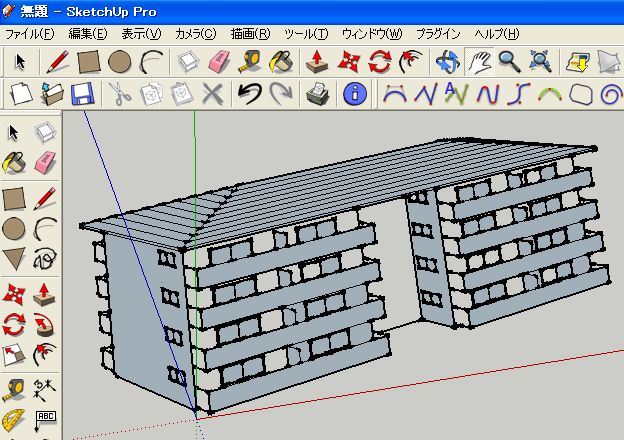
Task: Select the polyline tool with letter A
Action: pos(456,94)
